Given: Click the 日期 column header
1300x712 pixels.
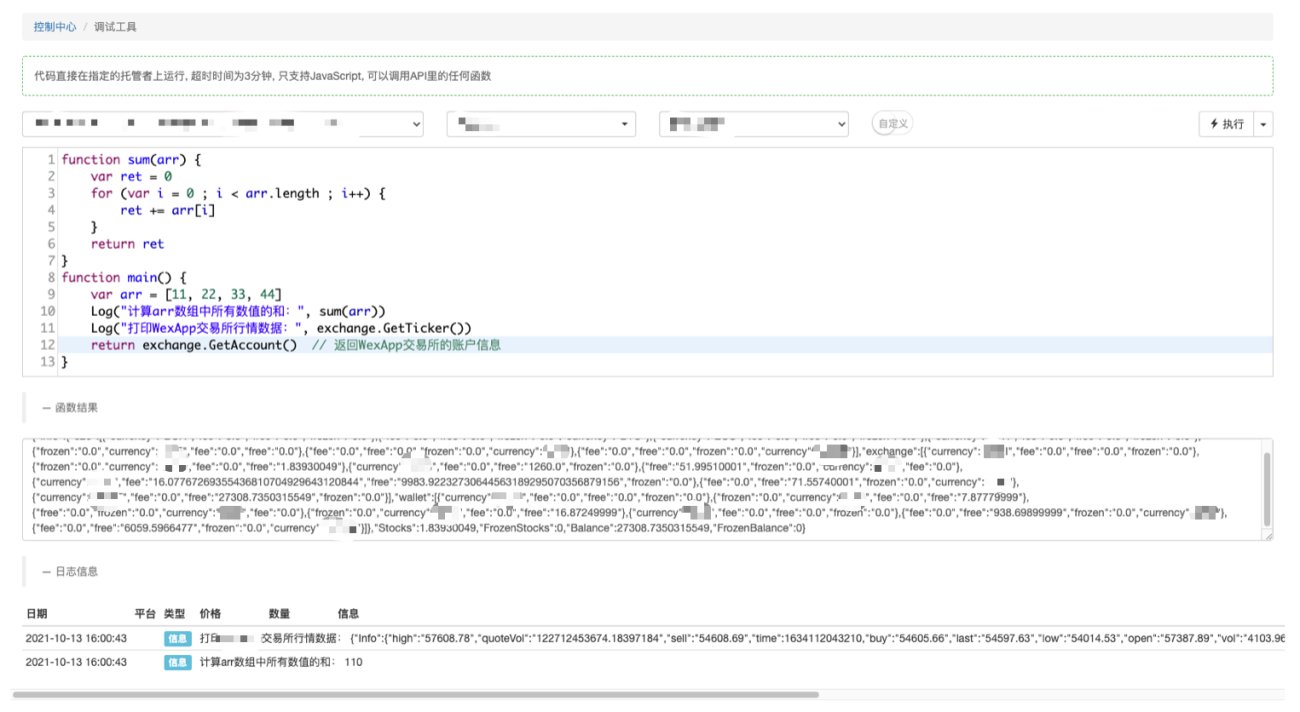Looking at the screenshot, I should (36, 614).
